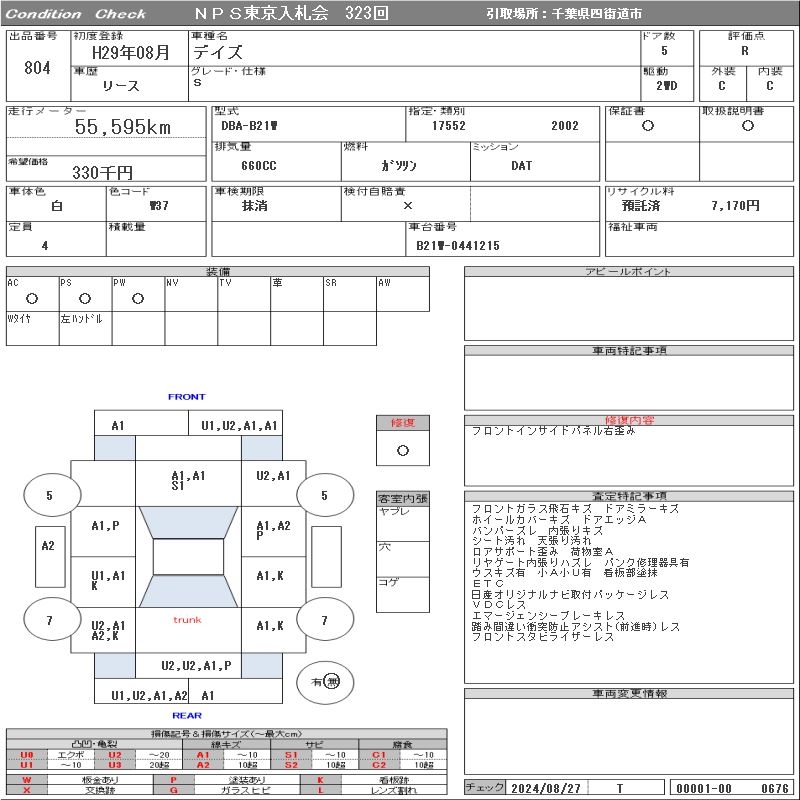Toggle the AC equipment circle

tap(32, 298)
